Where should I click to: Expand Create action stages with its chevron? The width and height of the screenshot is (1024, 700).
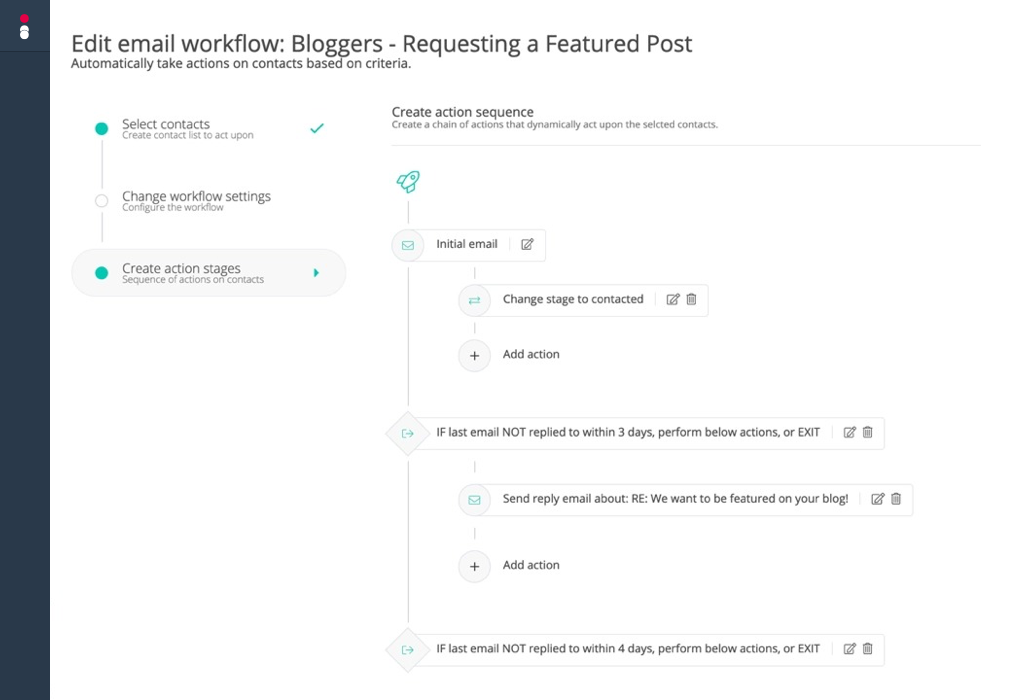coord(317,271)
